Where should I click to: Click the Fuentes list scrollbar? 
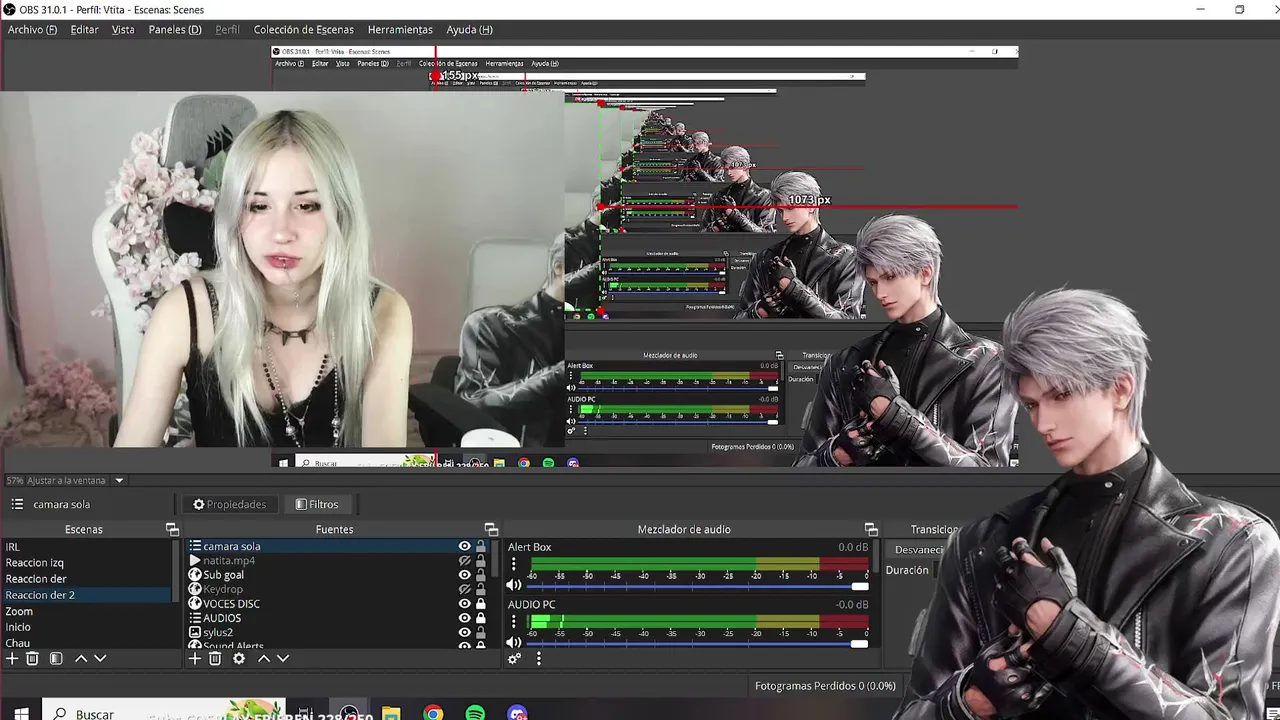494,558
